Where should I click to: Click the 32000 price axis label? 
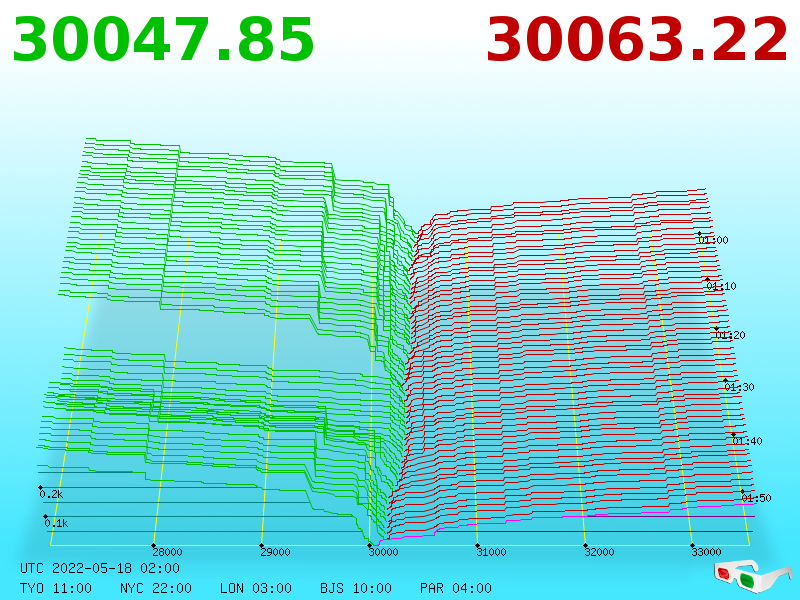pyautogui.click(x=599, y=552)
